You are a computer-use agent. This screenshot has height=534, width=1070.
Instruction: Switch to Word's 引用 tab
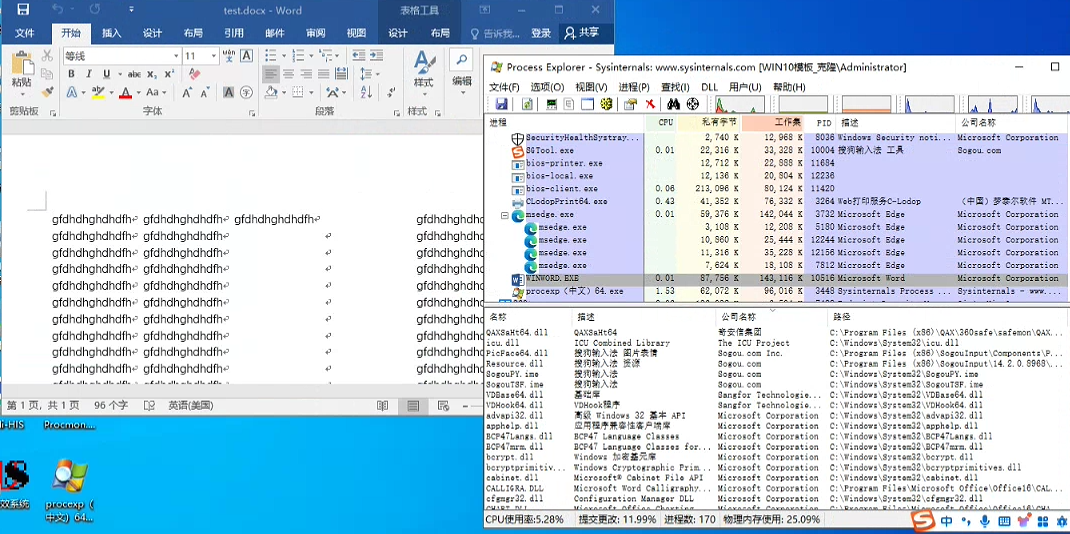point(234,33)
